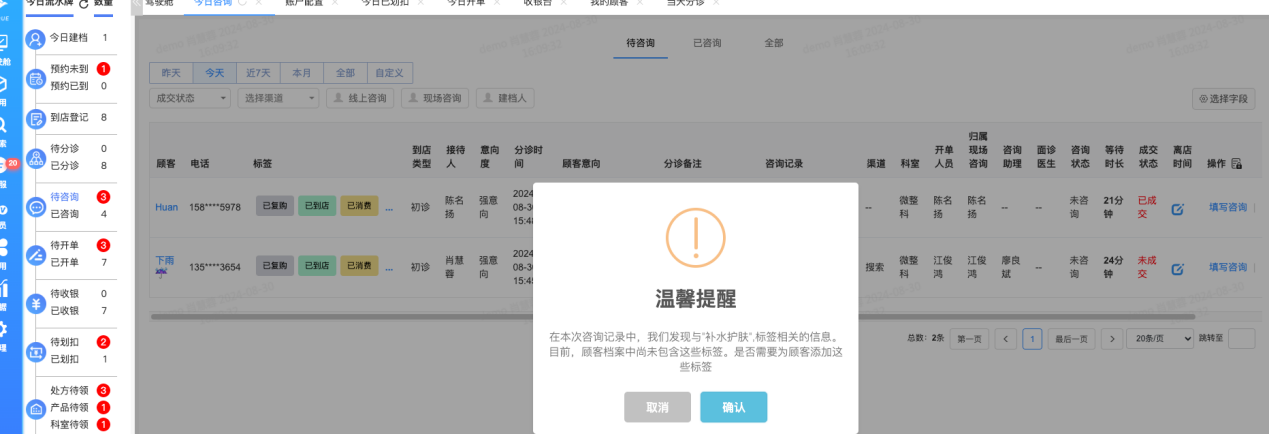Viewport: 1269px width, 434px height.
Task: Select the 昨天 date range filter
Action: click(171, 73)
